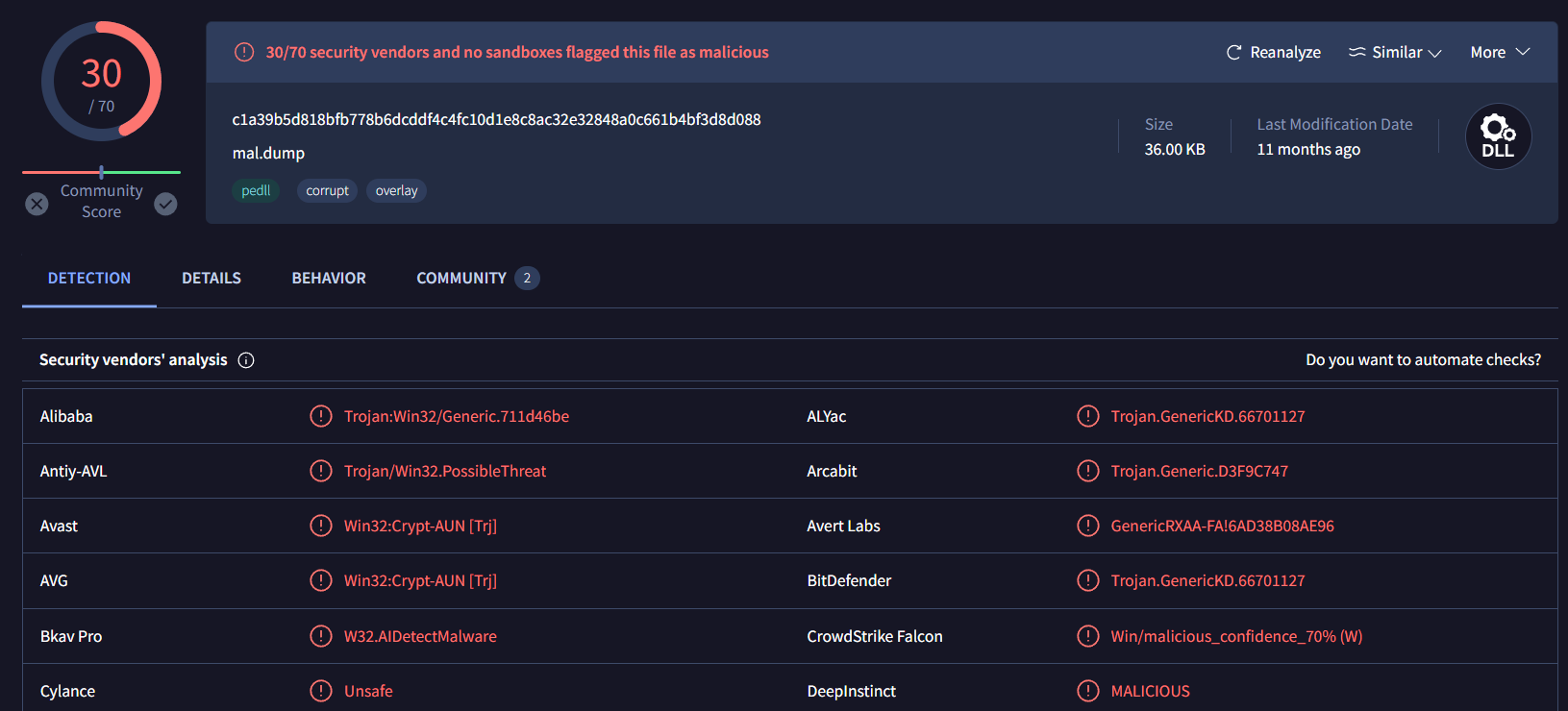The width and height of the screenshot is (1568, 711).
Task: Open the BEHAVIOR tab
Action: coord(329,278)
